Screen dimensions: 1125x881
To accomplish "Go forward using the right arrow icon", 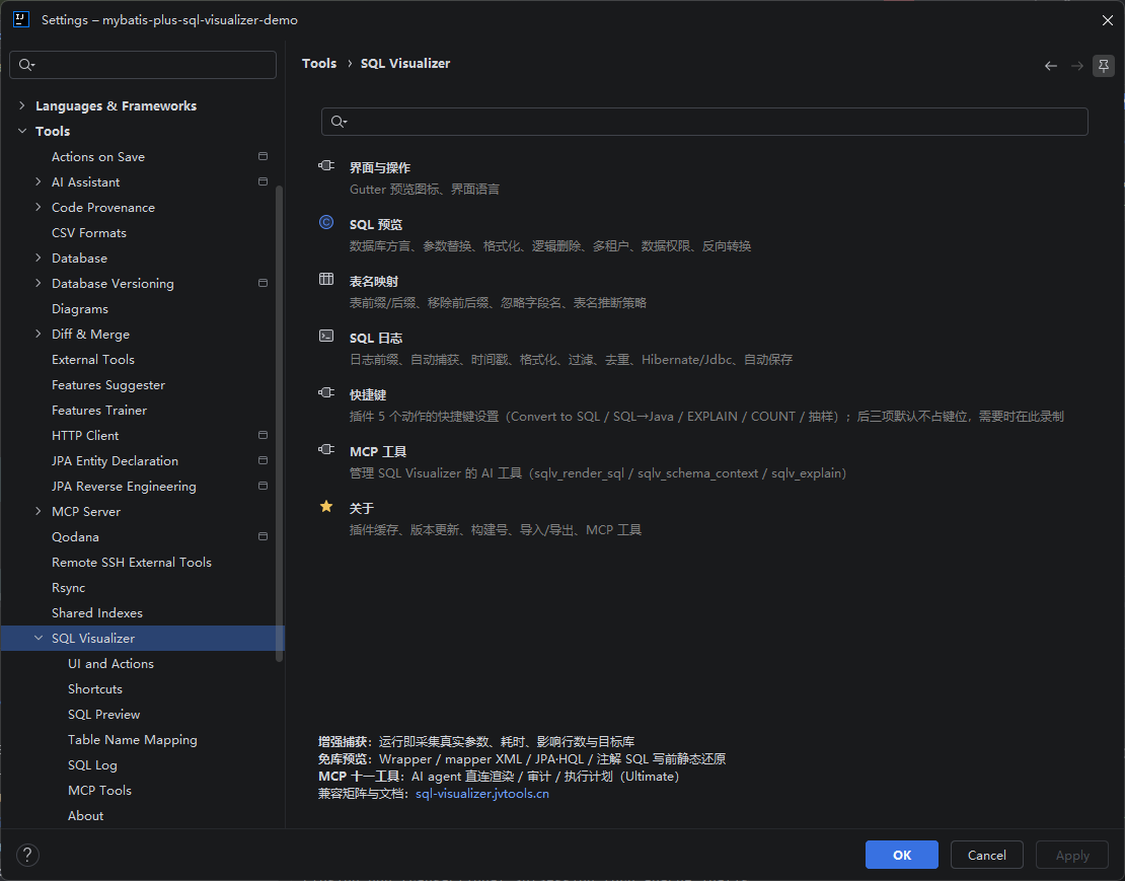I will [x=1077, y=66].
